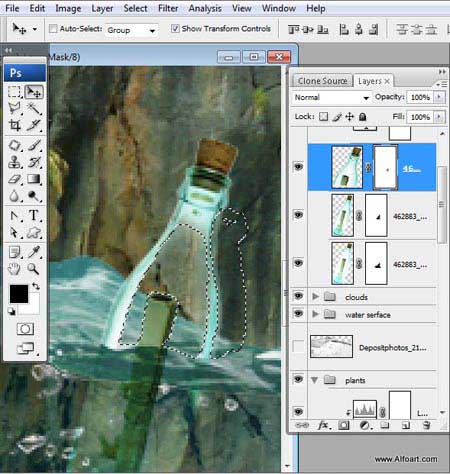Open the Window menu

point(279,8)
